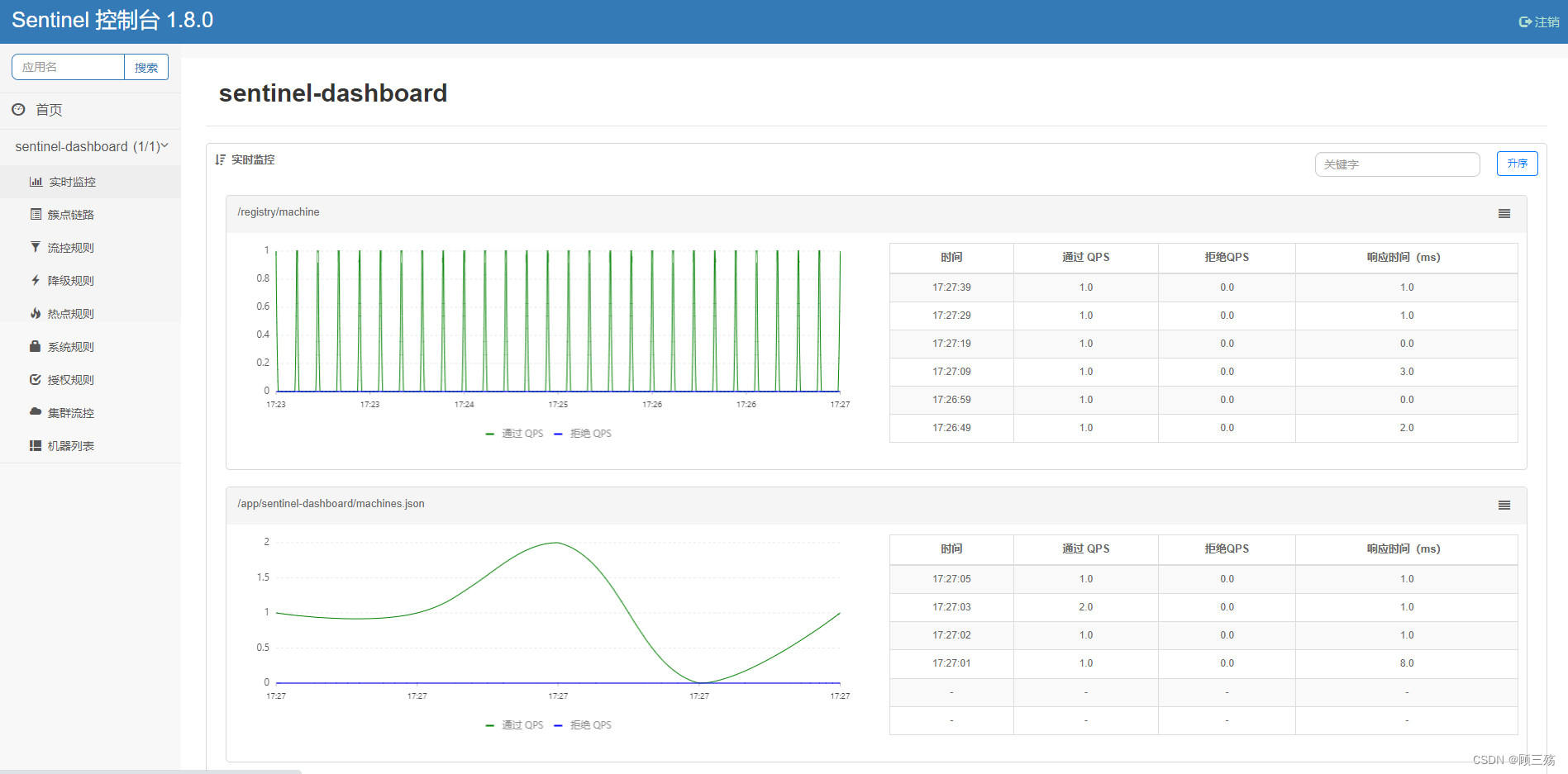Open 系统规则 in the sidebar

[x=90, y=347]
